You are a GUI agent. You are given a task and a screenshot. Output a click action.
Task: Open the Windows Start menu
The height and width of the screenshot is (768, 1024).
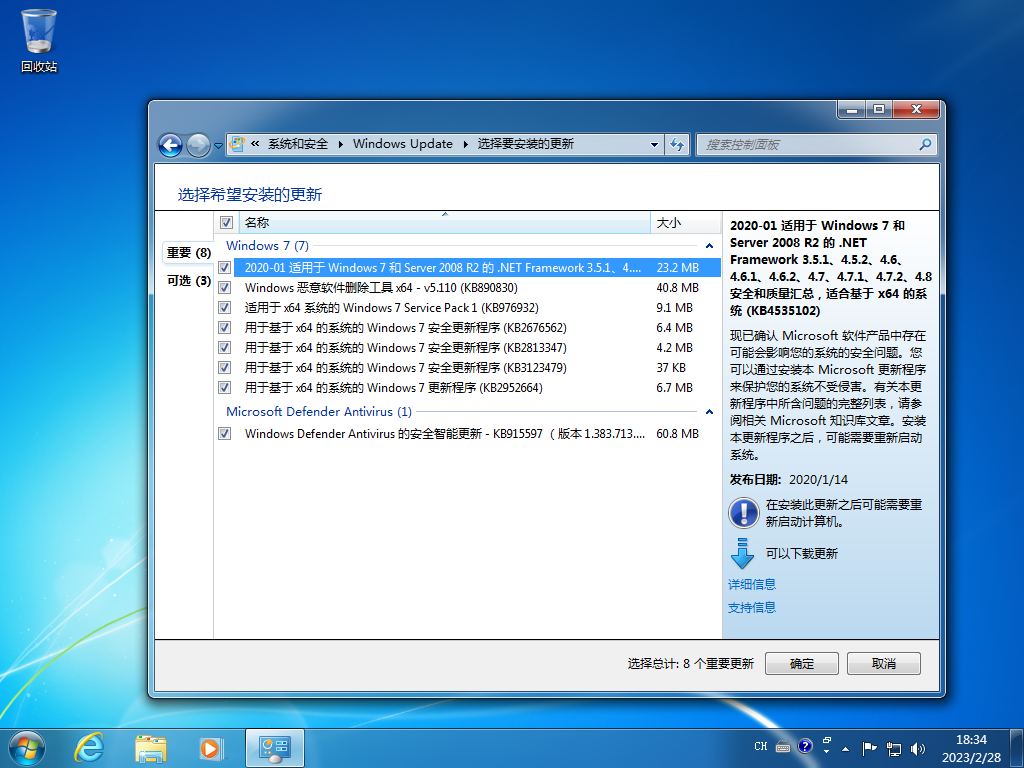click(x=27, y=748)
